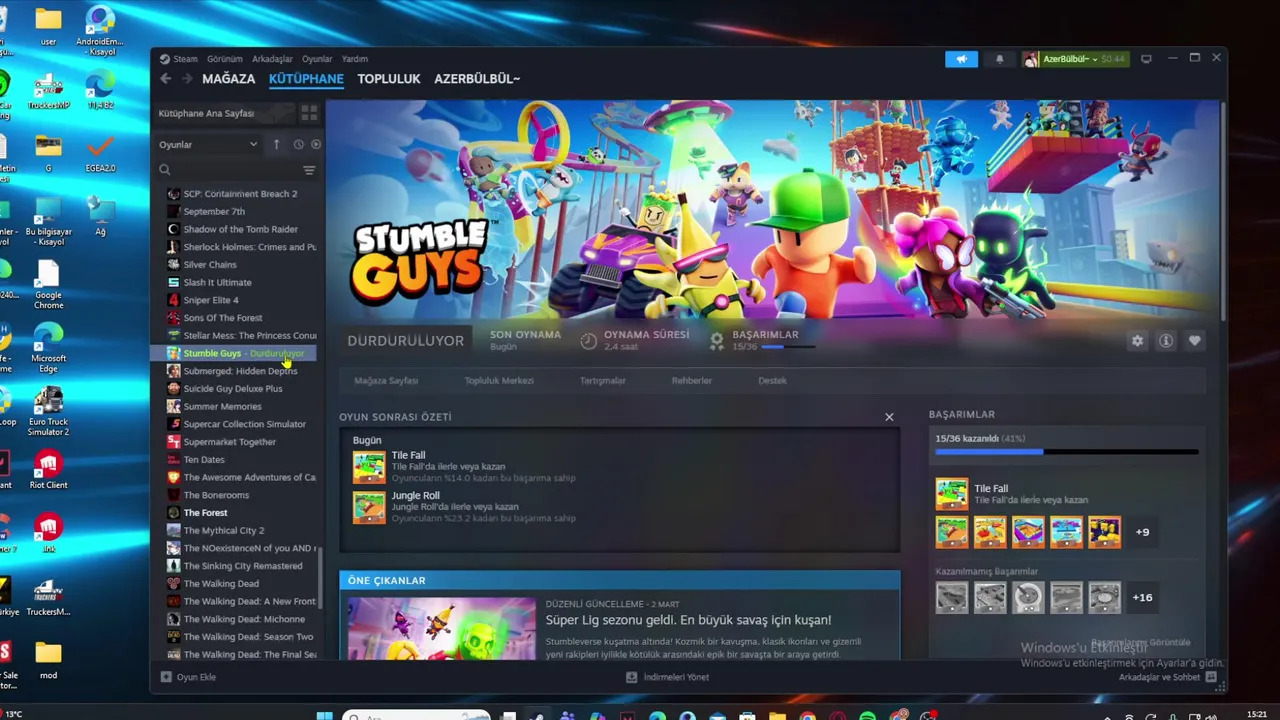The image size is (1280, 720).
Task: Toggle recent activity clock filter
Action: (298, 144)
